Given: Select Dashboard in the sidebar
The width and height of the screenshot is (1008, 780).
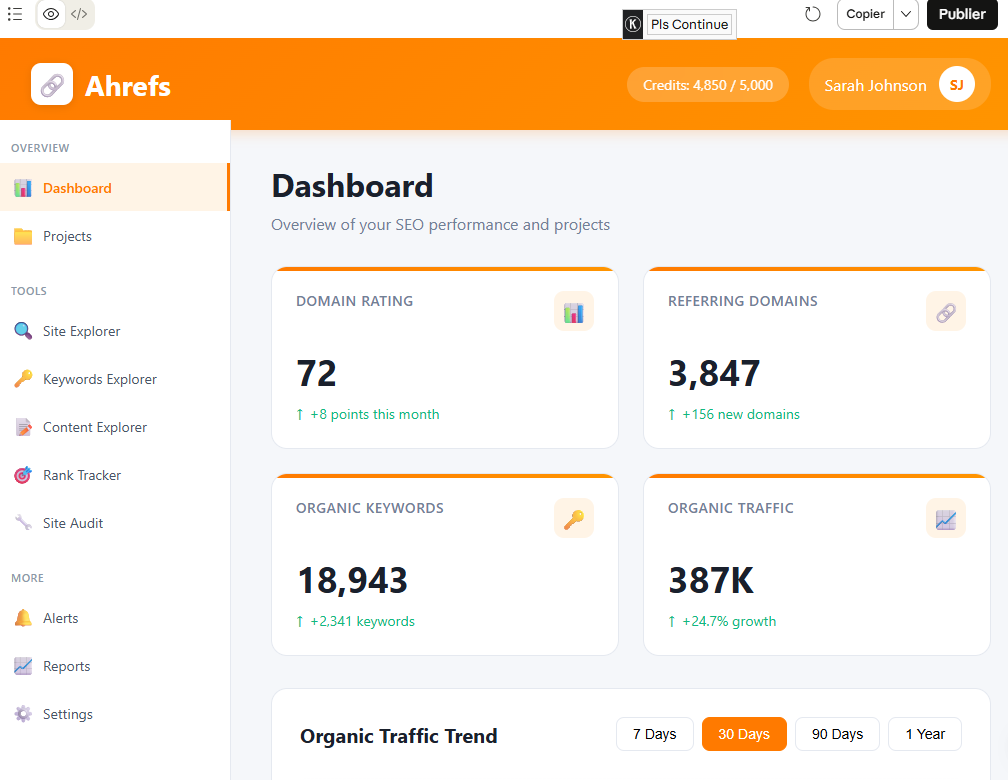Looking at the screenshot, I should (x=114, y=188).
